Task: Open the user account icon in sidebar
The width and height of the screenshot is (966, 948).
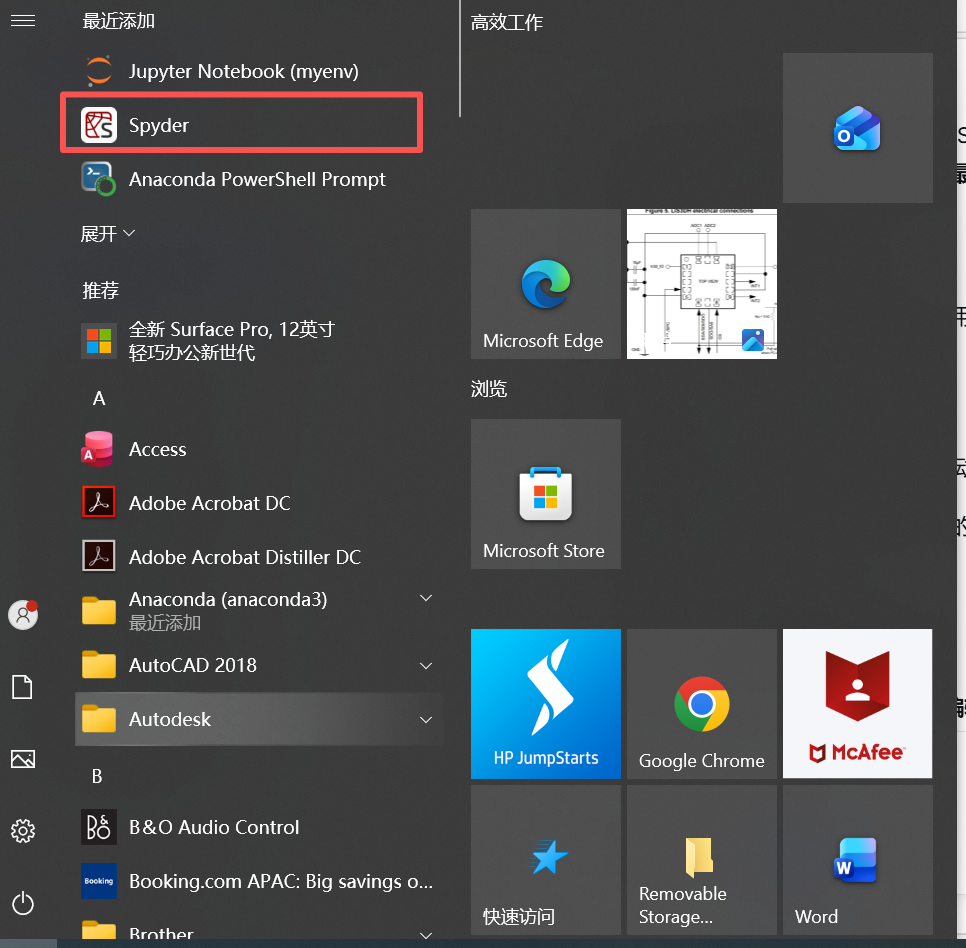Action: click(x=23, y=615)
